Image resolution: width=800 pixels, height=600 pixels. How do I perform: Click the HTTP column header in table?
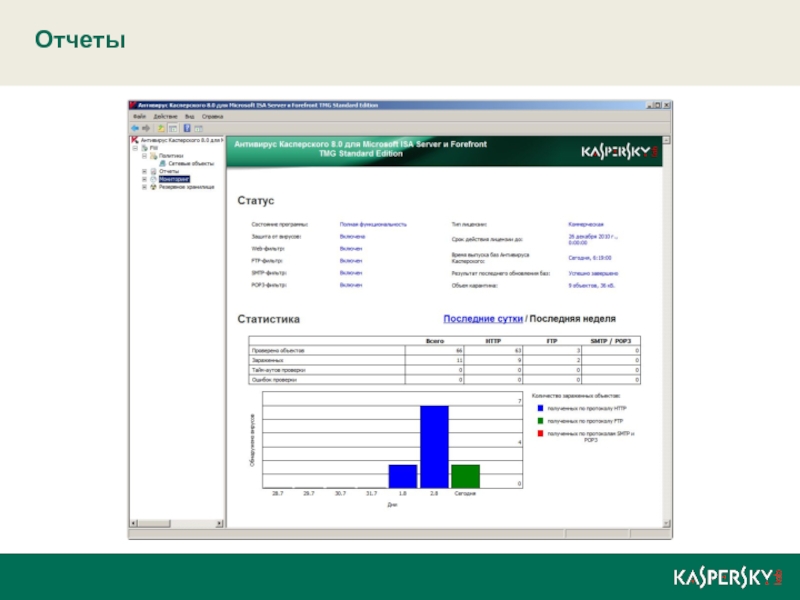pos(493,341)
